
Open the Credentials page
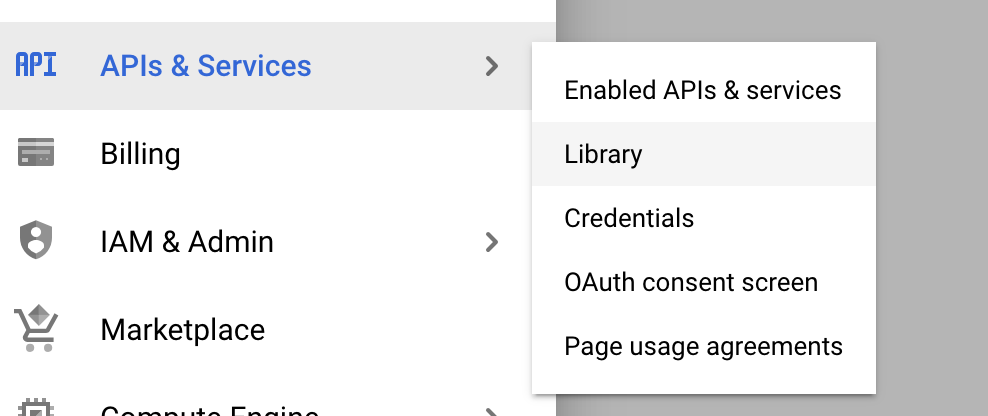click(629, 218)
